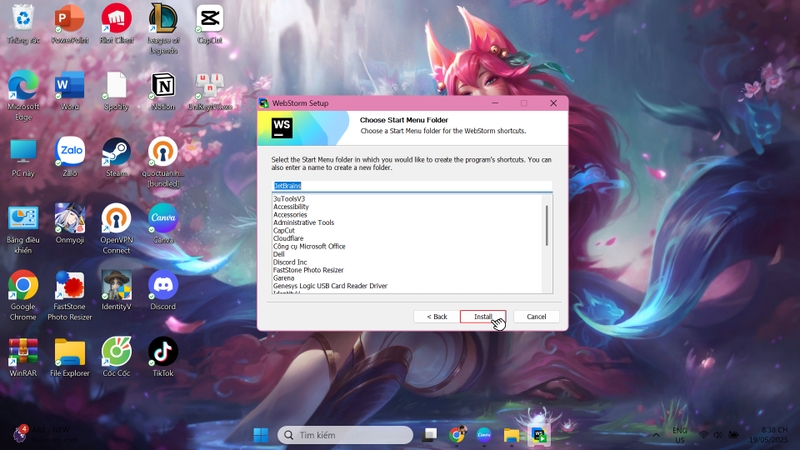This screenshot has width=800, height=450.
Task: Select CapCut in the folder list
Action: (284, 231)
